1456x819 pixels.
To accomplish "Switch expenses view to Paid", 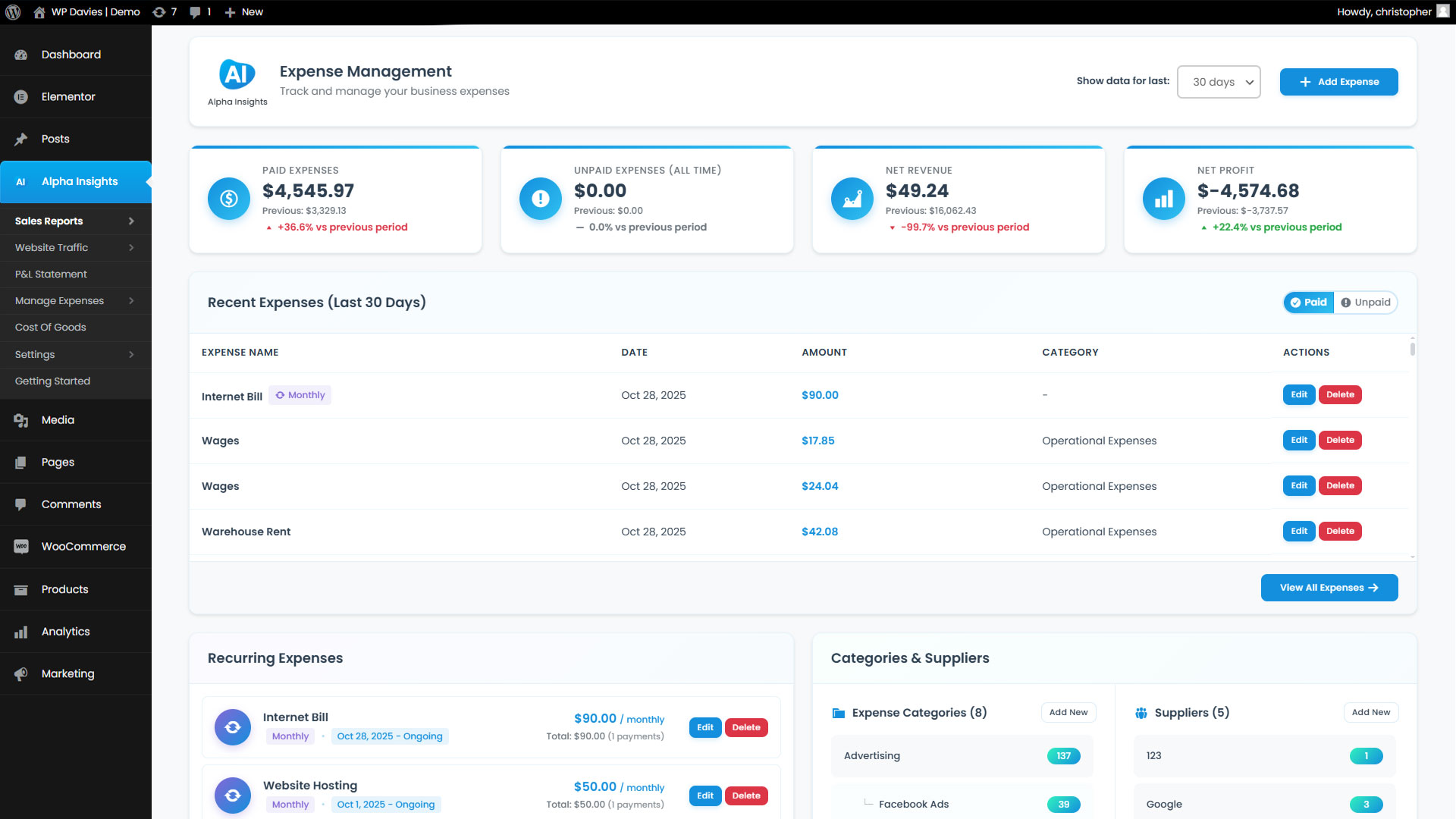I will point(1309,303).
